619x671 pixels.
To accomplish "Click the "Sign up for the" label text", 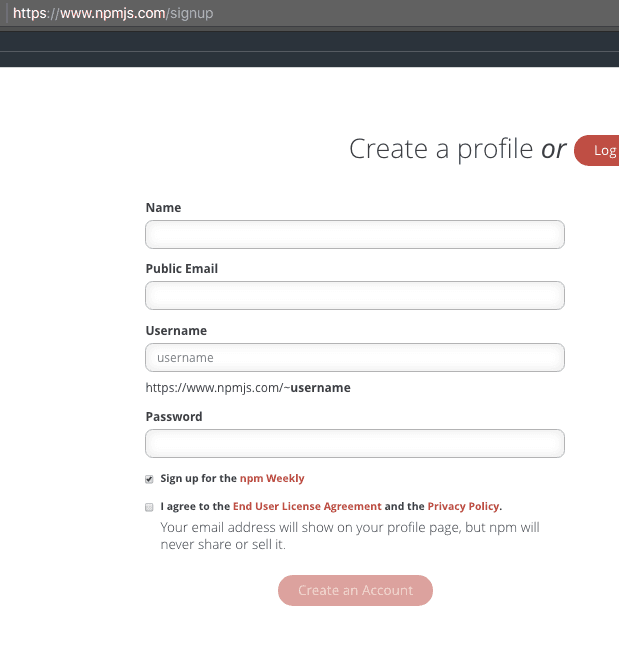I will (x=198, y=479).
